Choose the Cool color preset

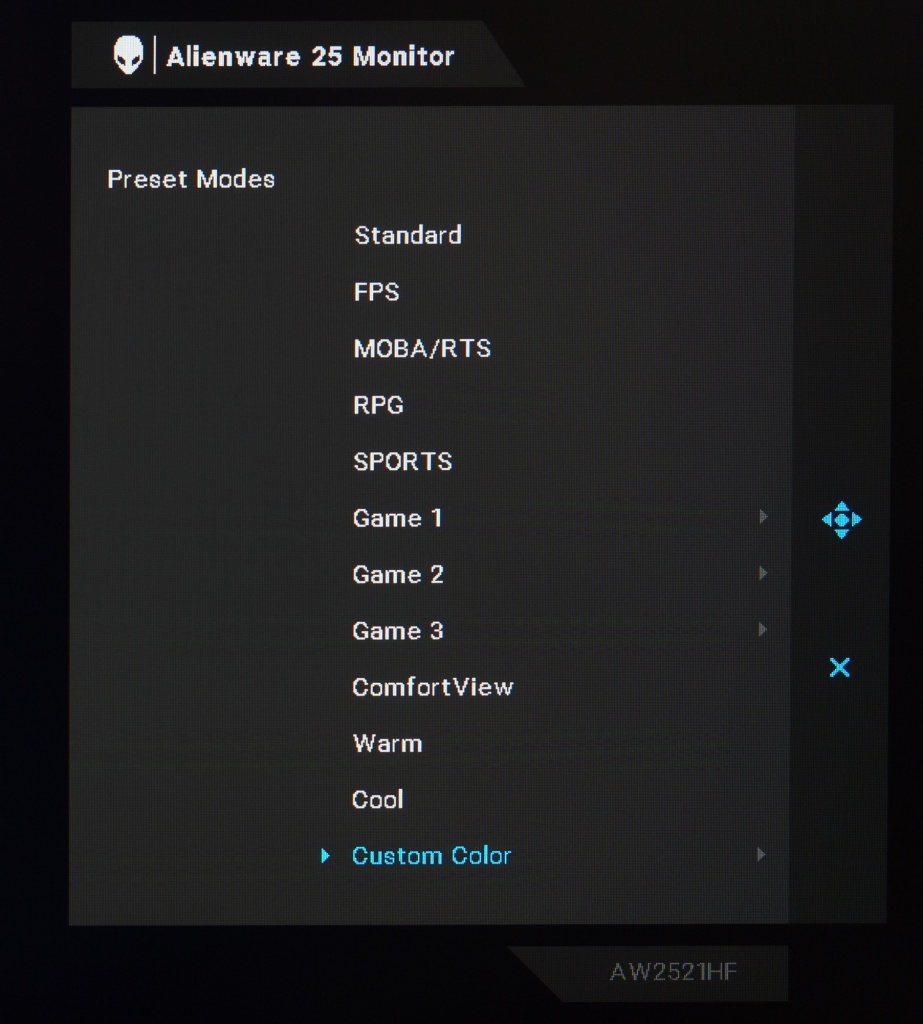(378, 800)
